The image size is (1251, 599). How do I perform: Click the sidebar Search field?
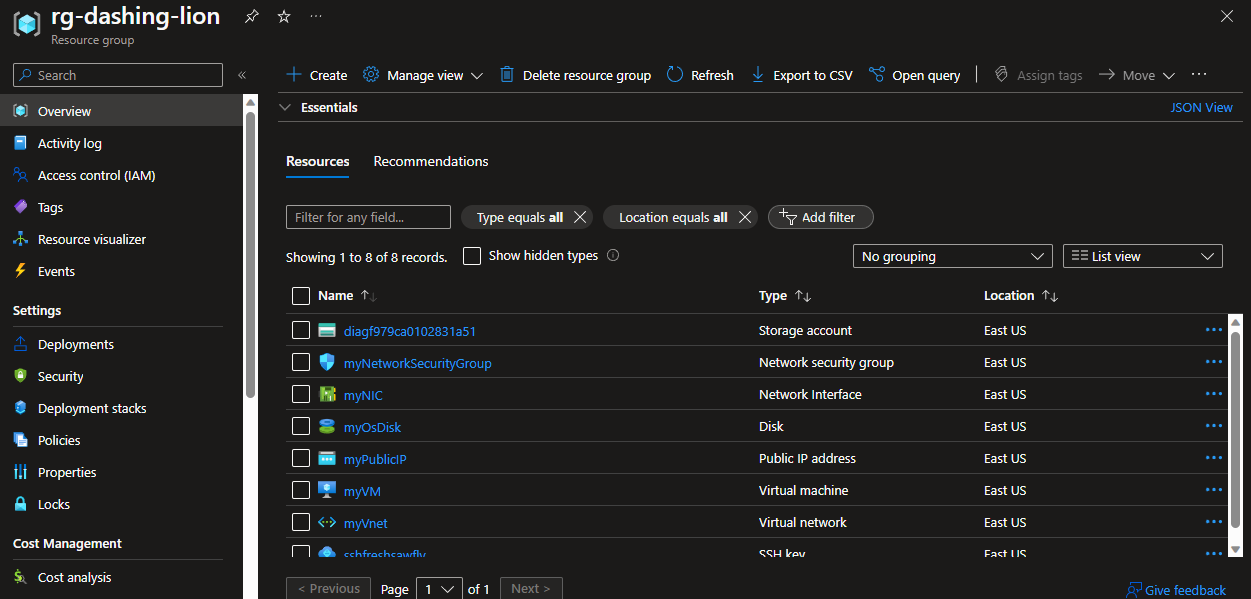[118, 75]
